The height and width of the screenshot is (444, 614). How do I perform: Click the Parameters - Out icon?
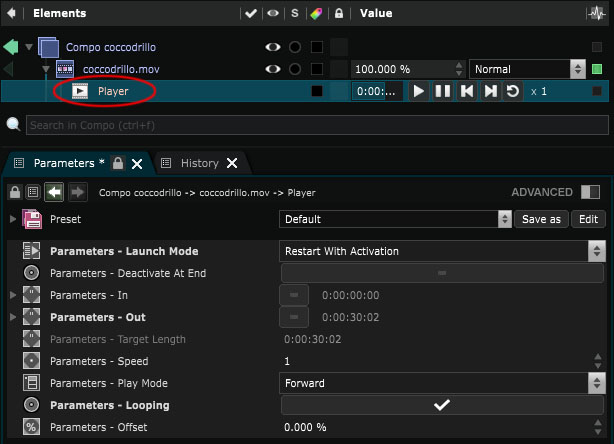click(x=31, y=317)
